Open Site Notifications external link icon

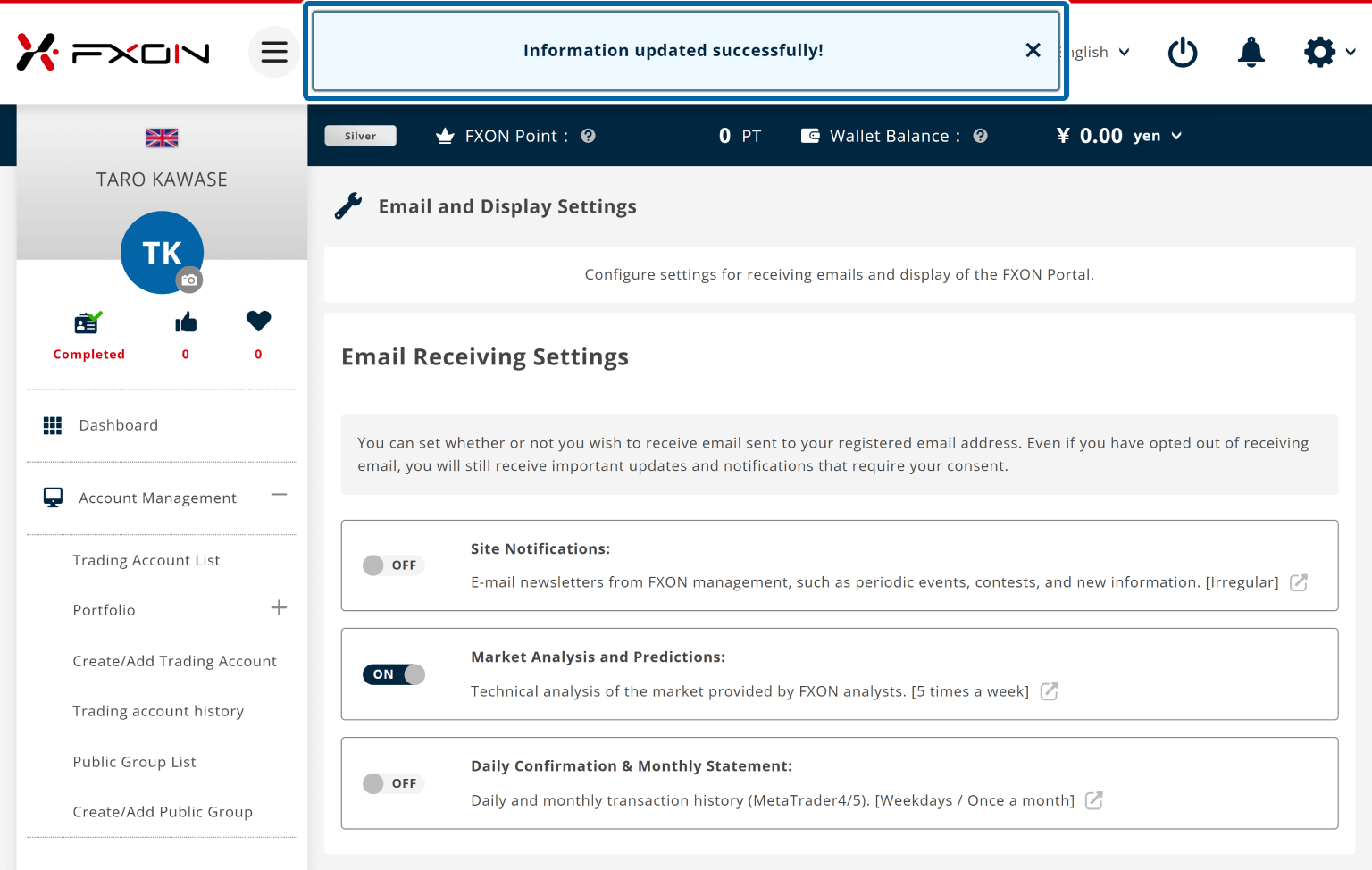tap(1299, 582)
